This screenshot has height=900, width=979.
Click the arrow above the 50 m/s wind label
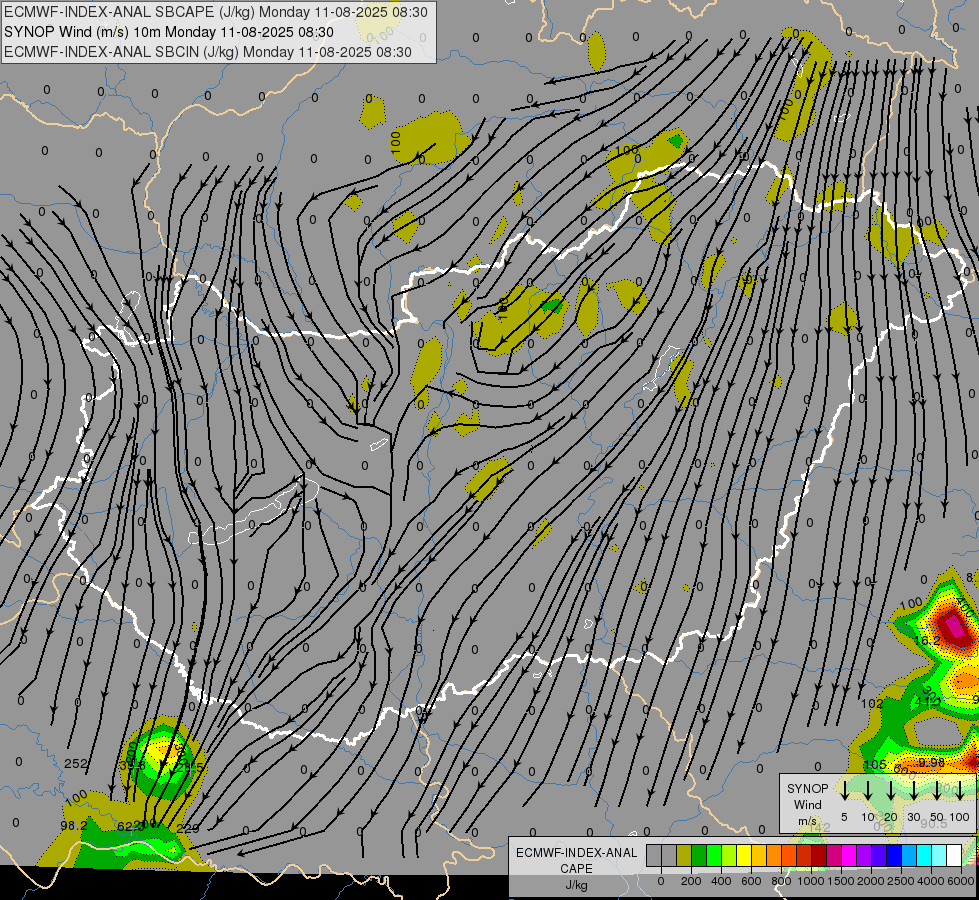(x=937, y=790)
